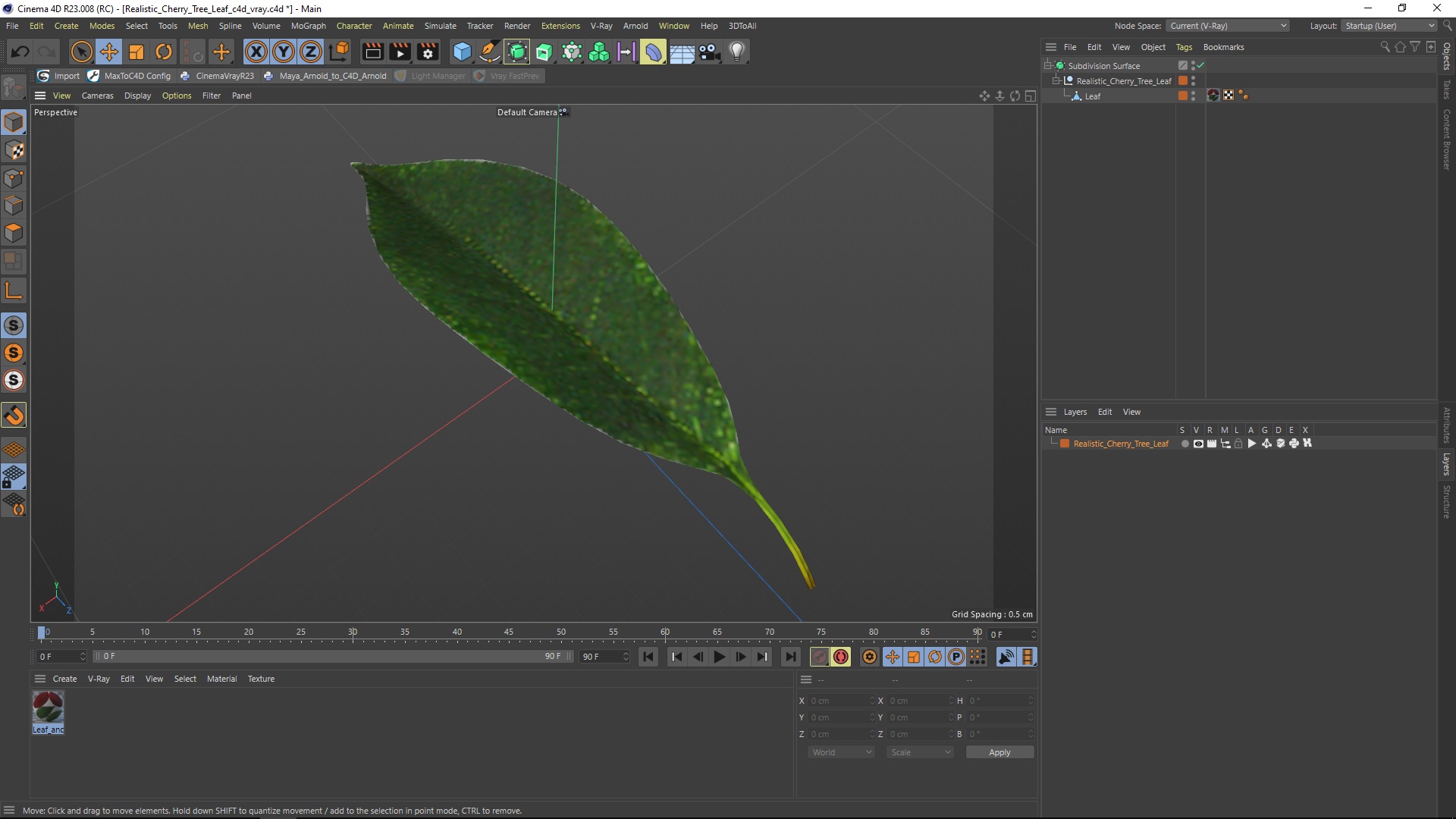This screenshot has width=1456, height=819.
Task: Open Object Manager Tags menu
Action: point(1184,47)
